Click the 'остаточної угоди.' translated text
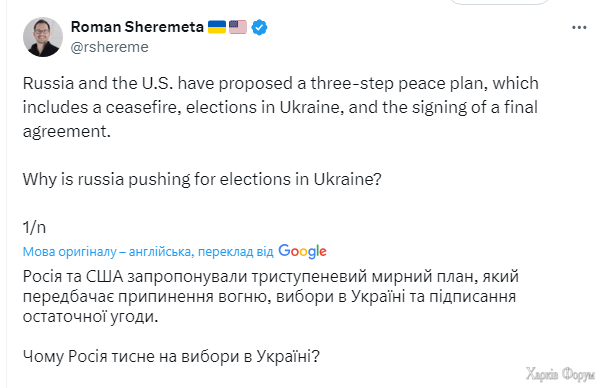The image size is (604, 388). click(x=91, y=317)
